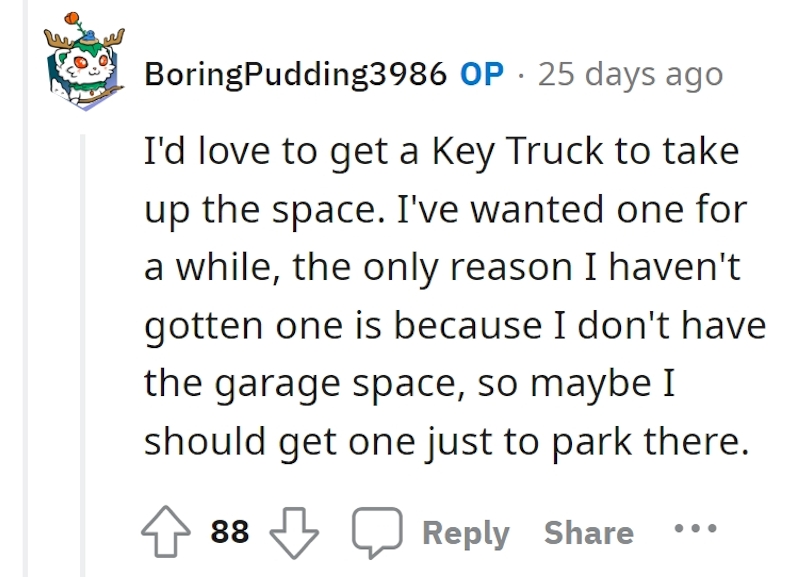Open BoringPudding3986's snoo avatar

pos(85,61)
